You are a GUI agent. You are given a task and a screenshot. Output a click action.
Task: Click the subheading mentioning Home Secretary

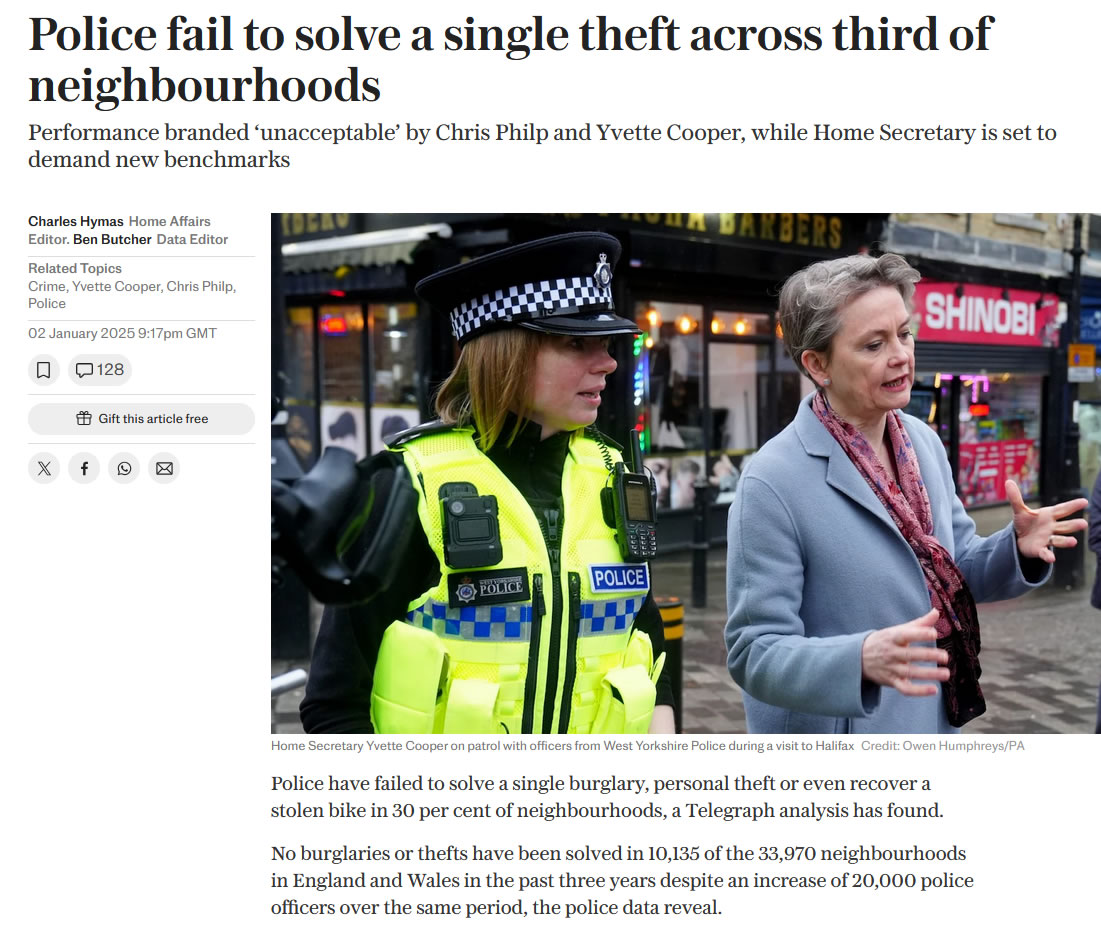[x=542, y=146]
